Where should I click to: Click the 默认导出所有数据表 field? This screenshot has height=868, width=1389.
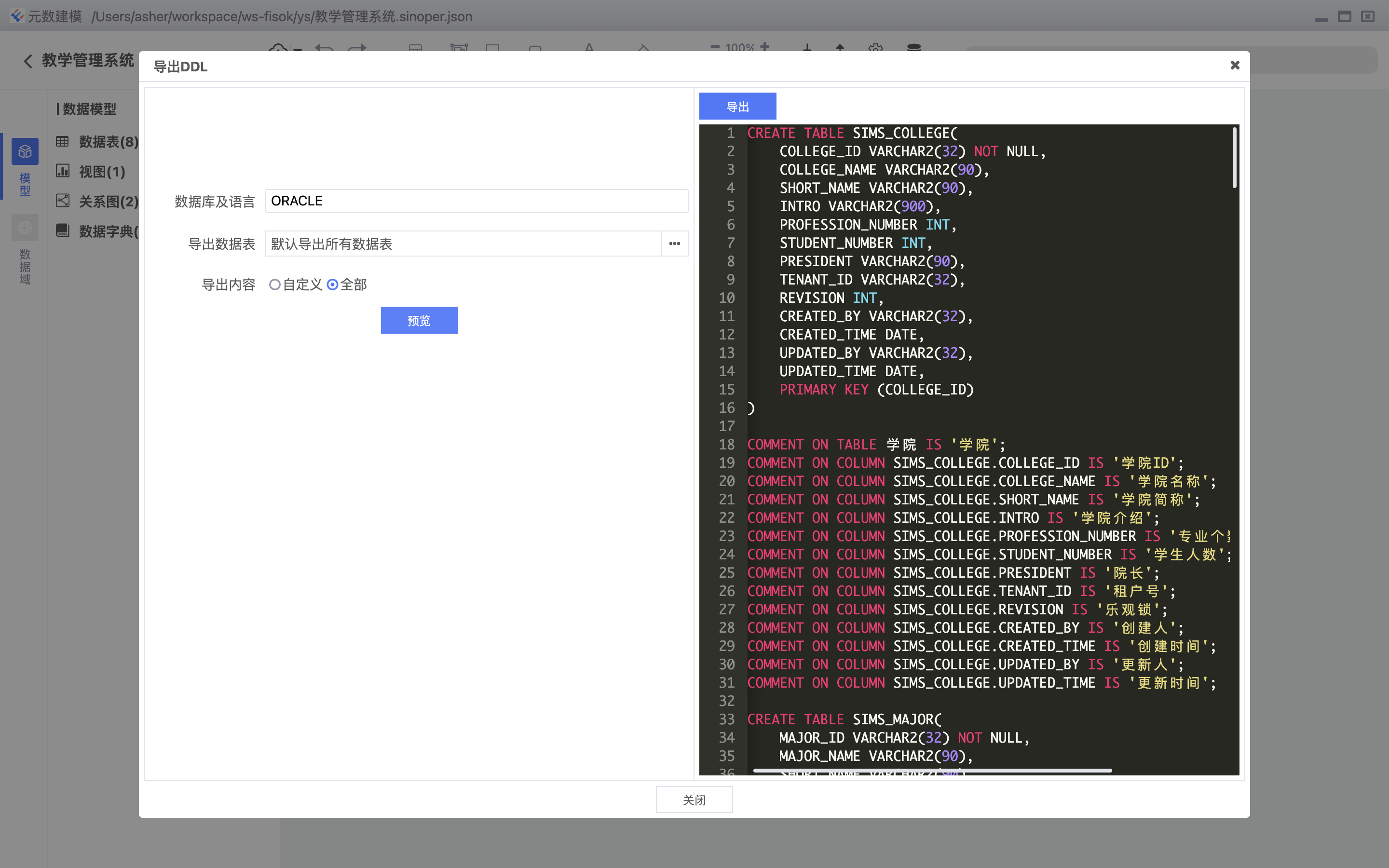pos(463,244)
